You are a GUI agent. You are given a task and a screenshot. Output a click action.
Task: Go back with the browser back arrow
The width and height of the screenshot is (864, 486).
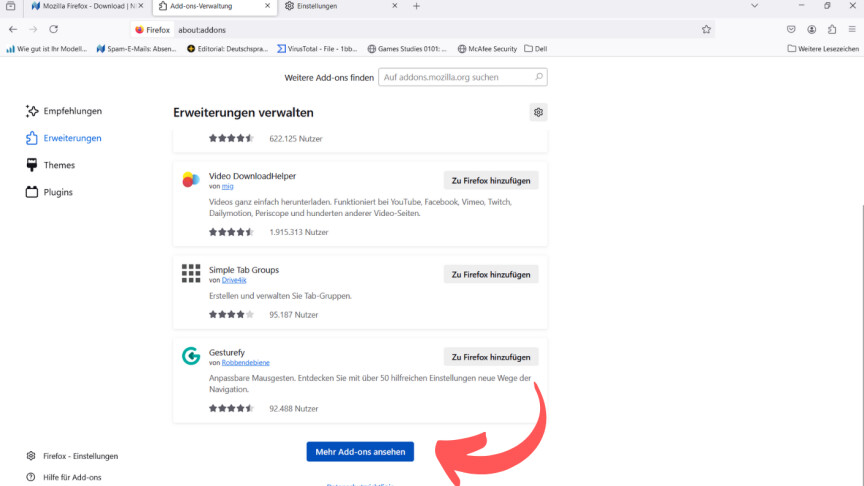[x=13, y=29]
